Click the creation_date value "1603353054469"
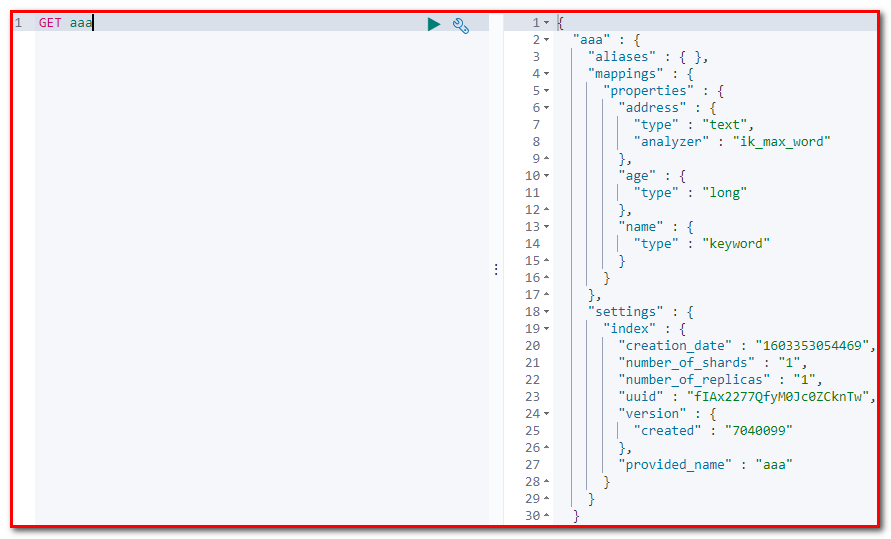 [813, 346]
